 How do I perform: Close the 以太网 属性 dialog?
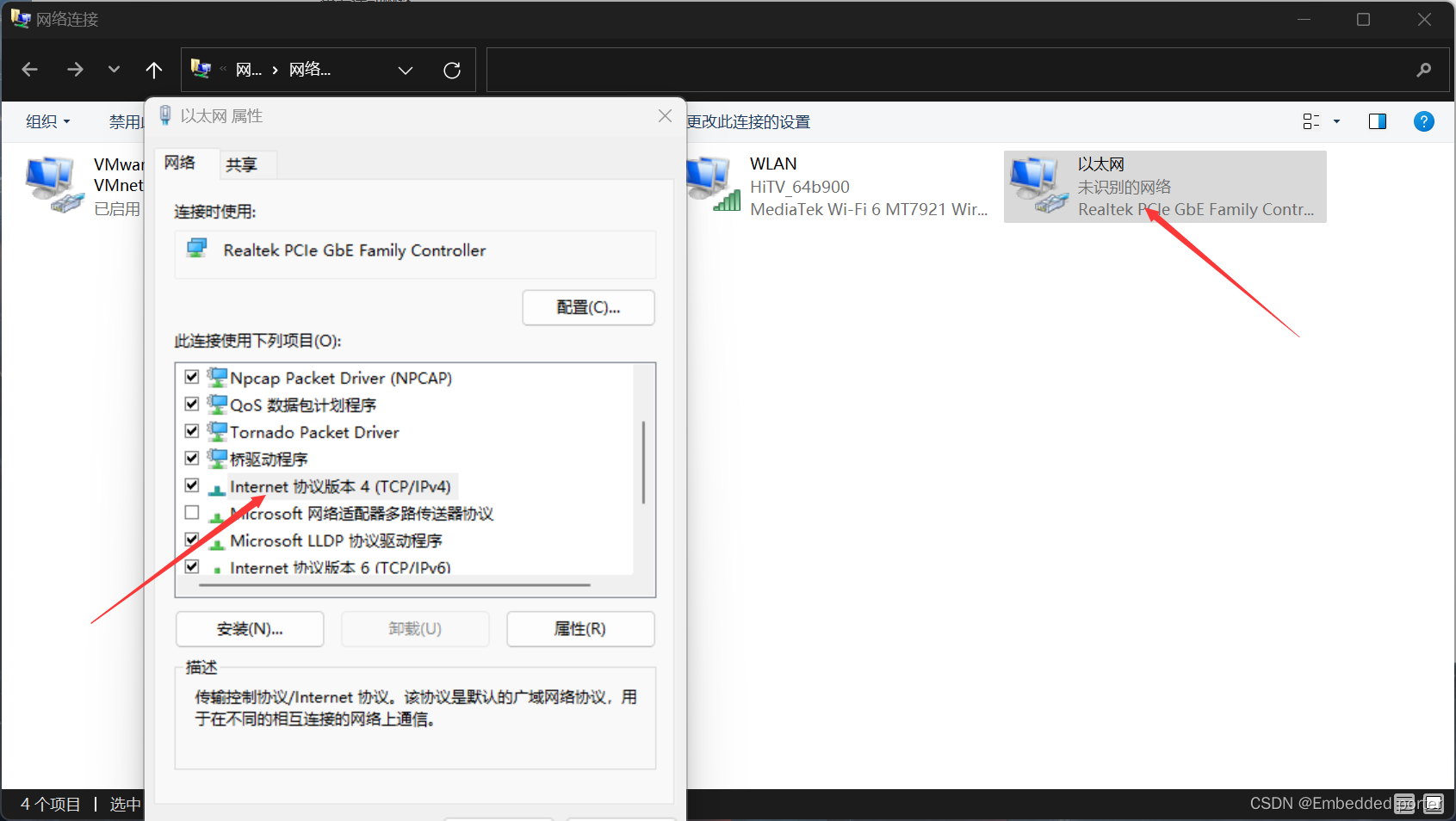pos(665,115)
